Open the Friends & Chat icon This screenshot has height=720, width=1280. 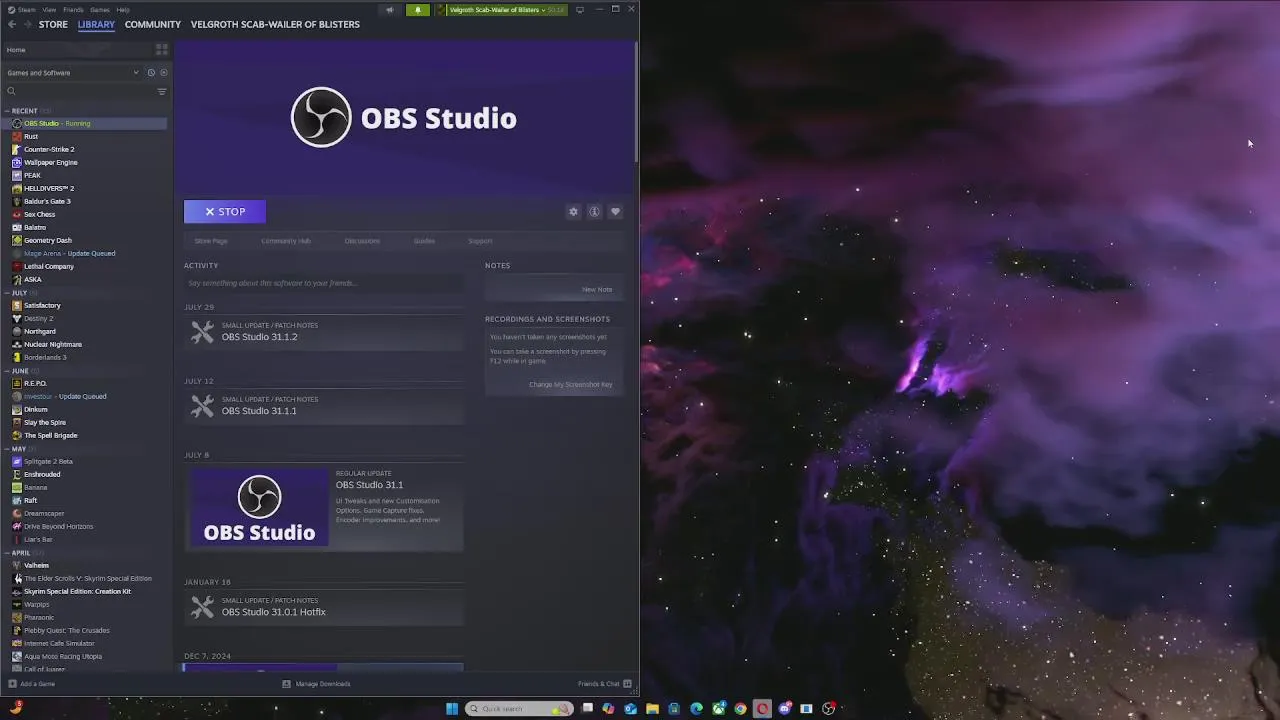(627, 684)
